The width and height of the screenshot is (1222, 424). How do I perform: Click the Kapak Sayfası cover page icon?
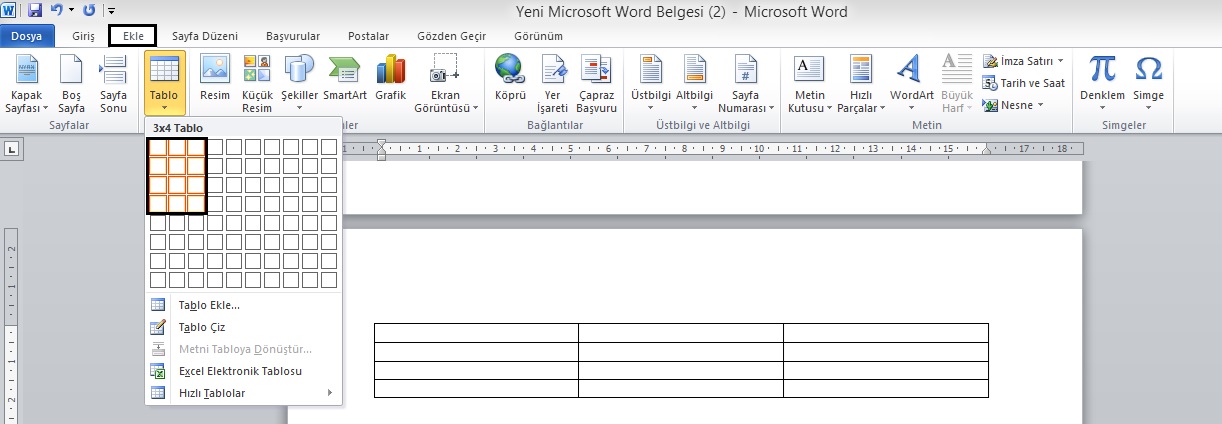27,70
